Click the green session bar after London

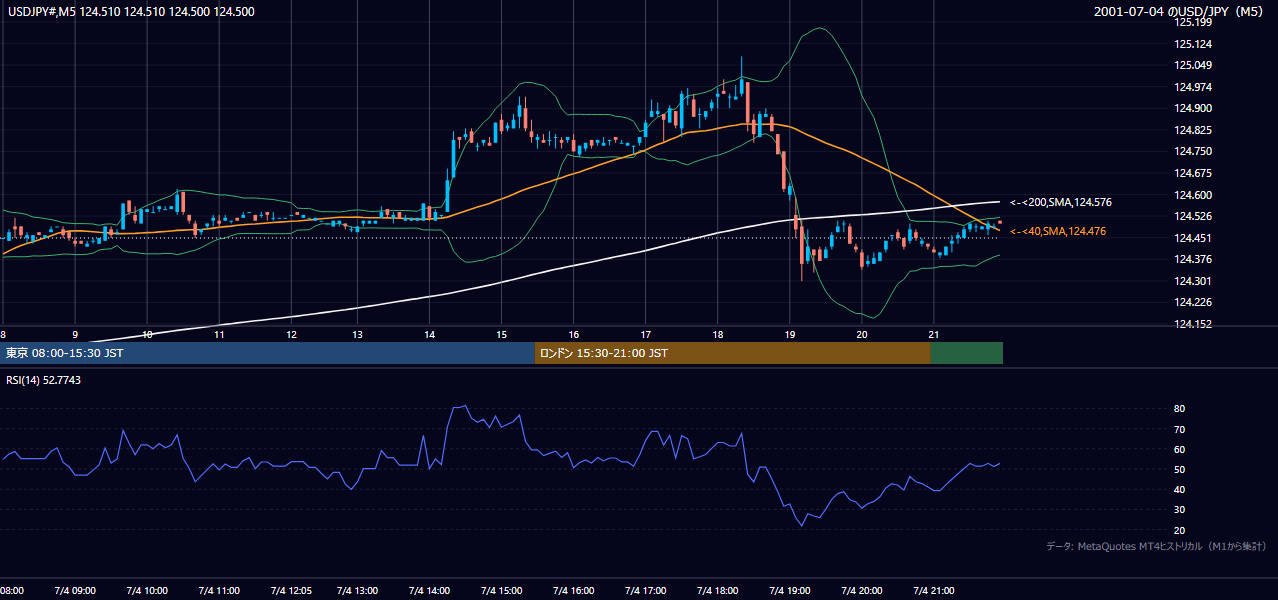967,353
